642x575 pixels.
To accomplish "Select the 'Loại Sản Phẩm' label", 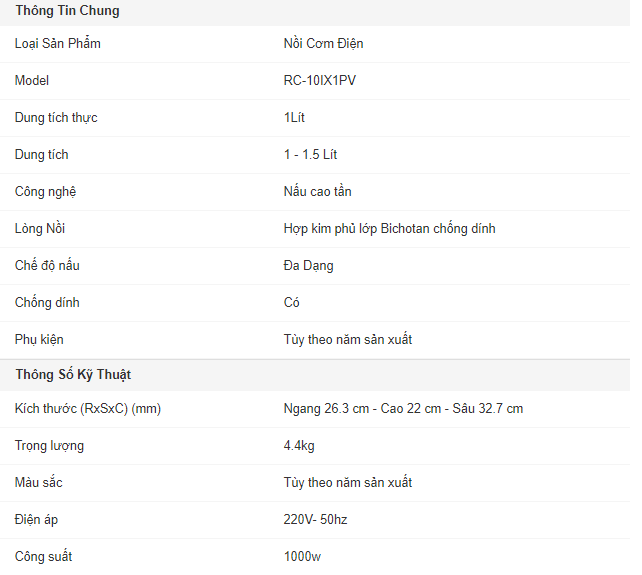I will tap(57, 44).
